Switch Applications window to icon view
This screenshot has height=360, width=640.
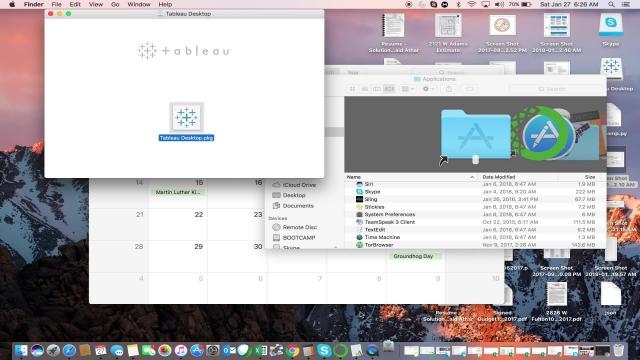click(x=353, y=89)
